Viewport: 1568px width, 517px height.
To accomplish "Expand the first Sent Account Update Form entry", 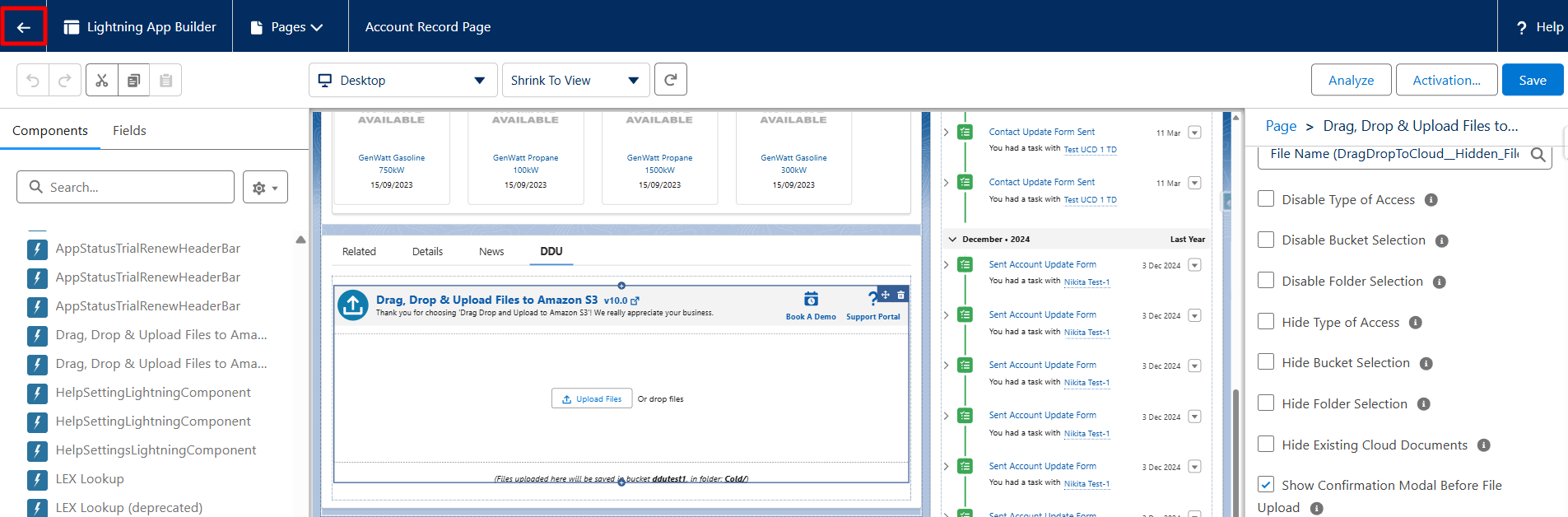I will point(947,264).
